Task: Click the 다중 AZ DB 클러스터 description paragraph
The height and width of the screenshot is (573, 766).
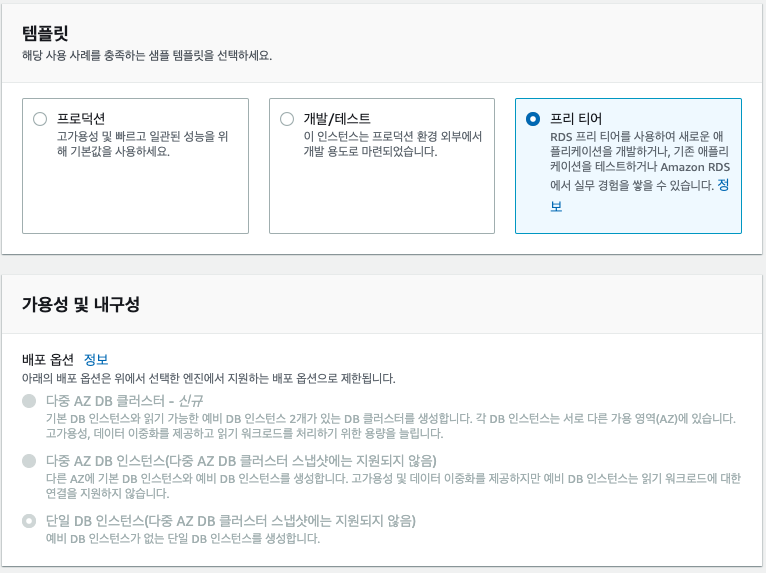Action: point(391,426)
